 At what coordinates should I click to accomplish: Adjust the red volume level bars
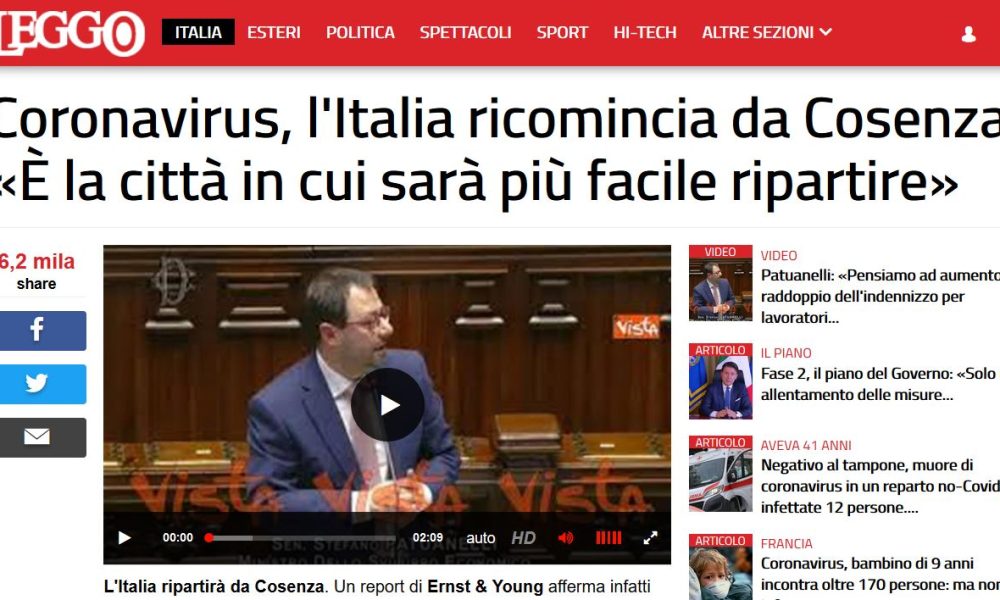pyautogui.click(x=608, y=538)
